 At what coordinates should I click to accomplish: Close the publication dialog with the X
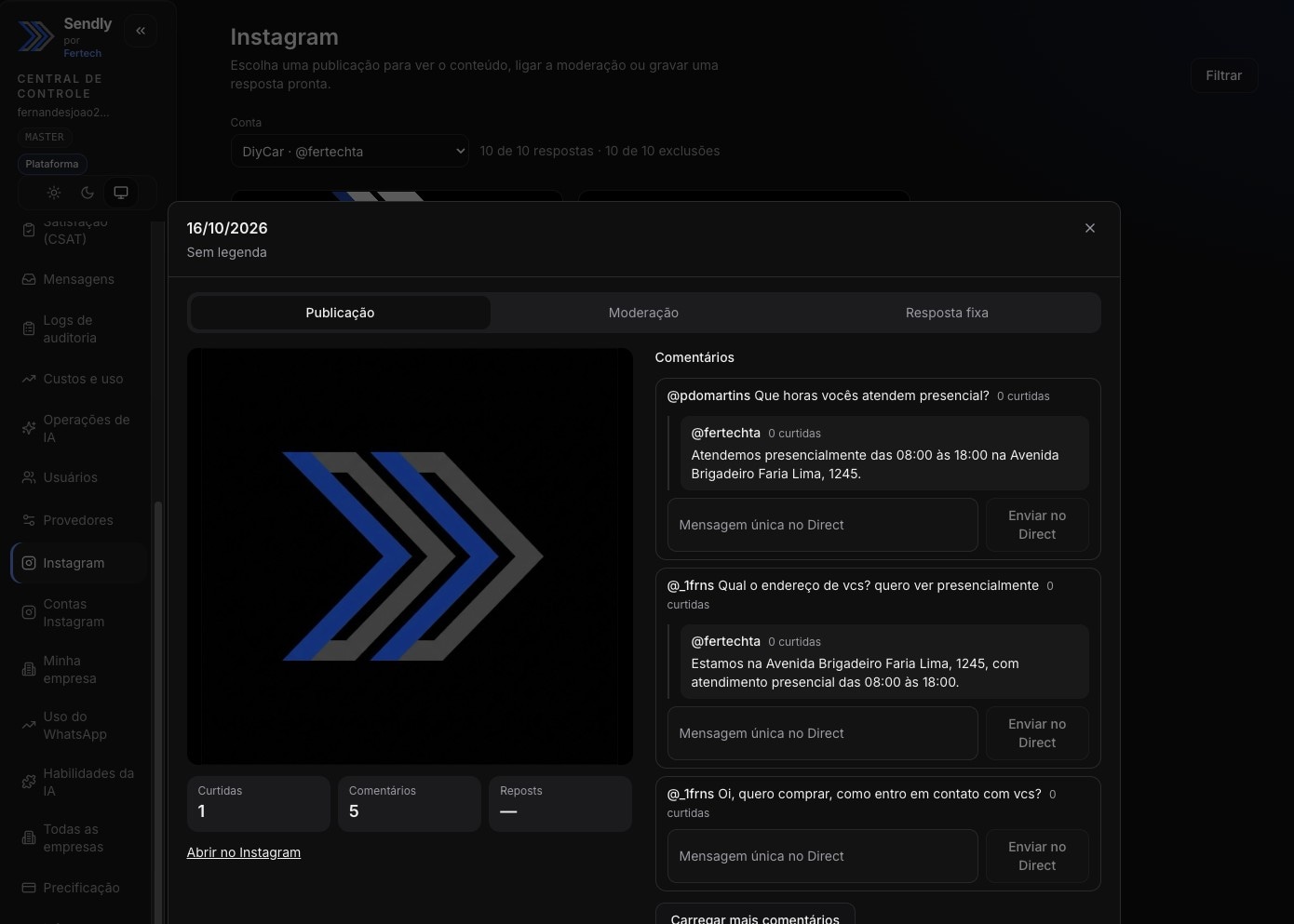point(1090,228)
